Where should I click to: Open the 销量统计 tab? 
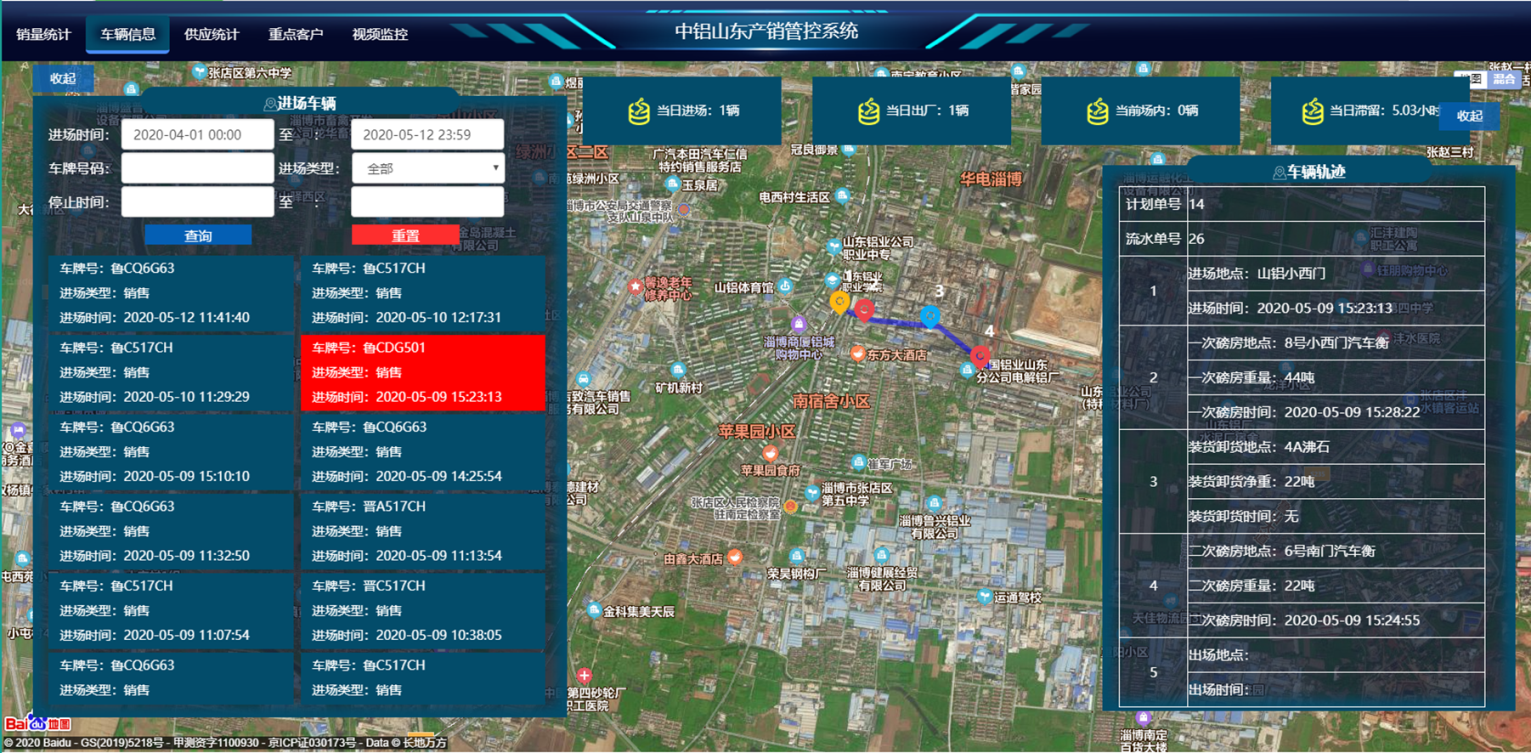(43, 34)
